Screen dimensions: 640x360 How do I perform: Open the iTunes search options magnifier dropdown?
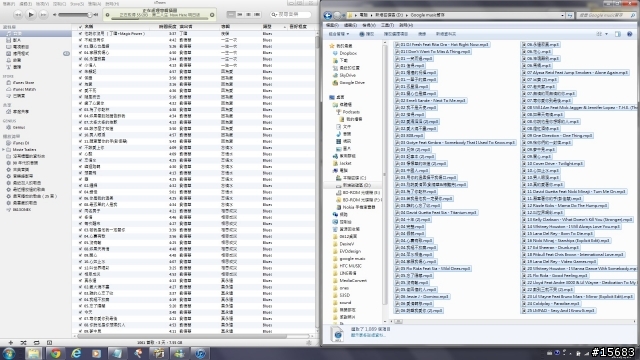[x=274, y=15]
